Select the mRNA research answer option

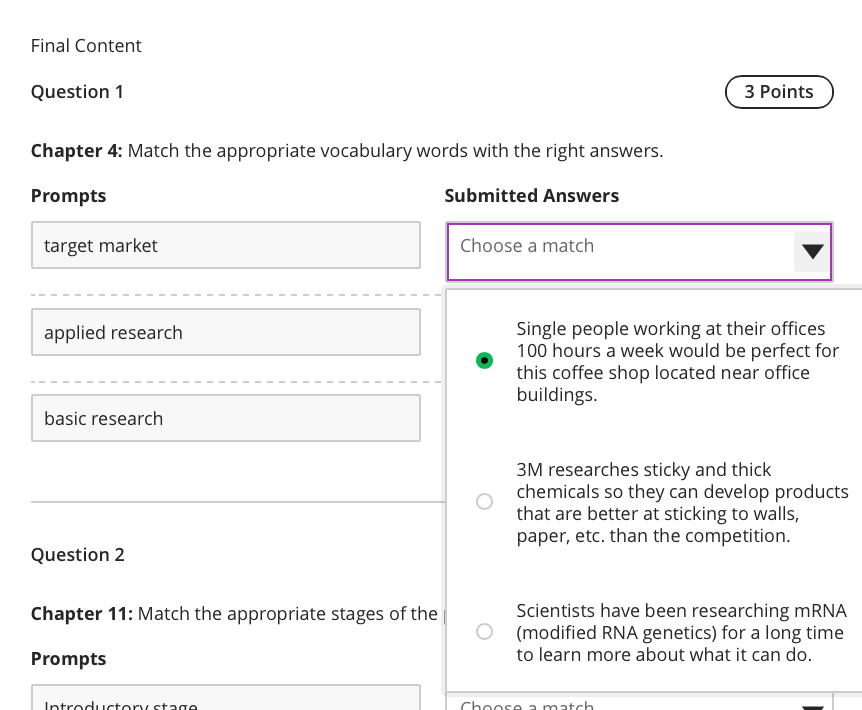(484, 631)
